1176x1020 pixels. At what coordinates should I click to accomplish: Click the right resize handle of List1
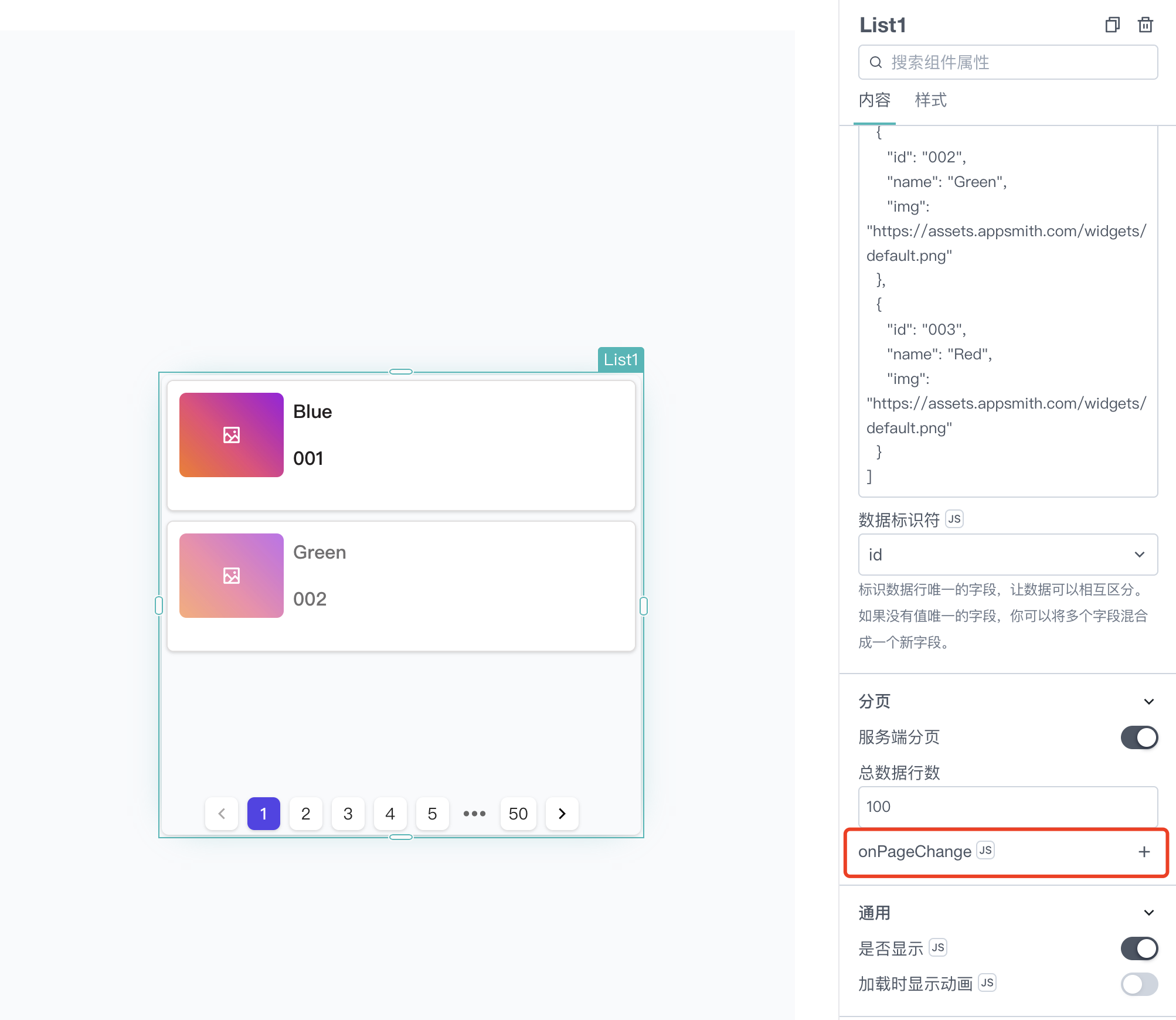[x=644, y=606]
